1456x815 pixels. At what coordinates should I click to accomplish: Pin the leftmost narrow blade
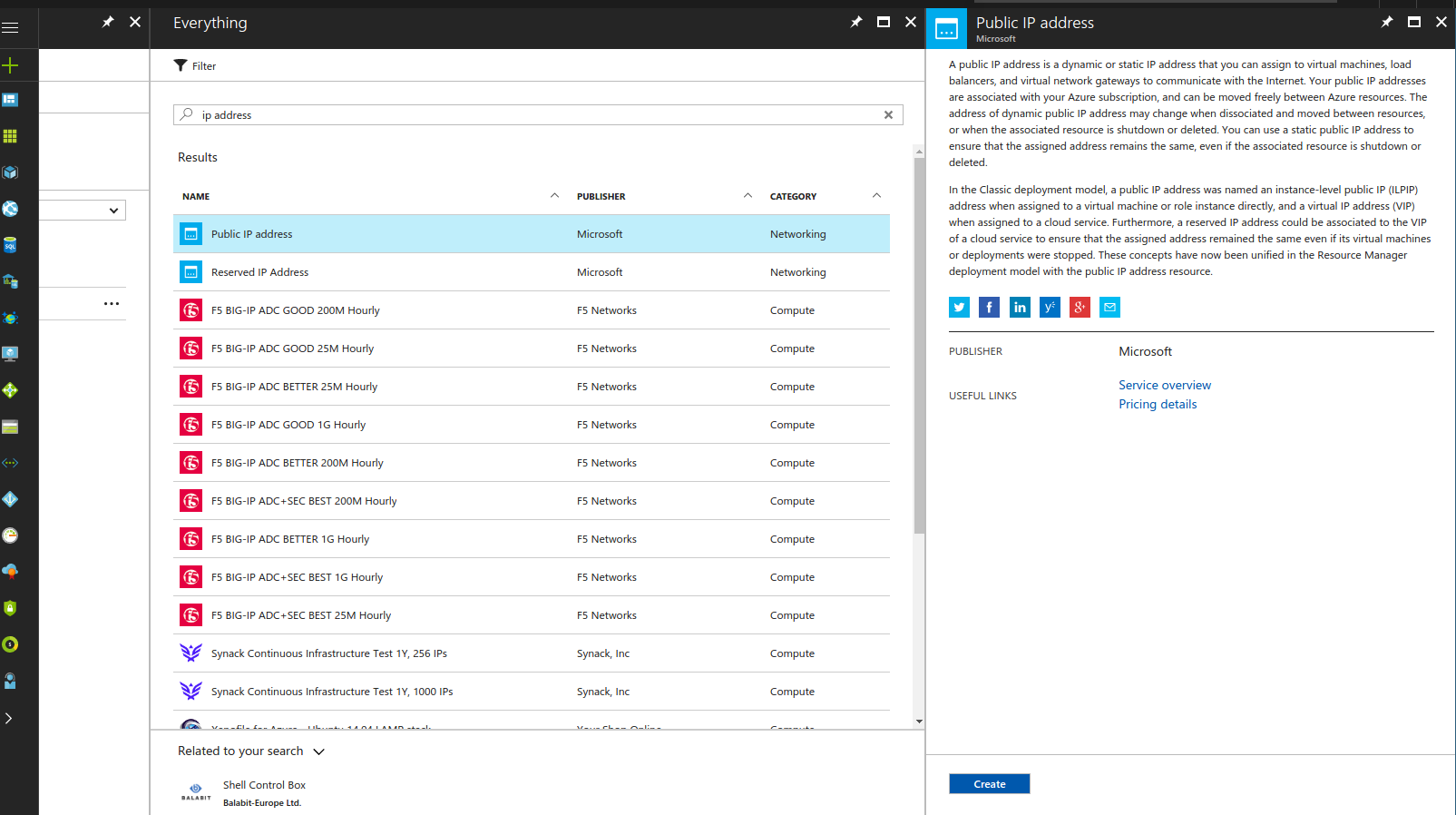coord(108,22)
